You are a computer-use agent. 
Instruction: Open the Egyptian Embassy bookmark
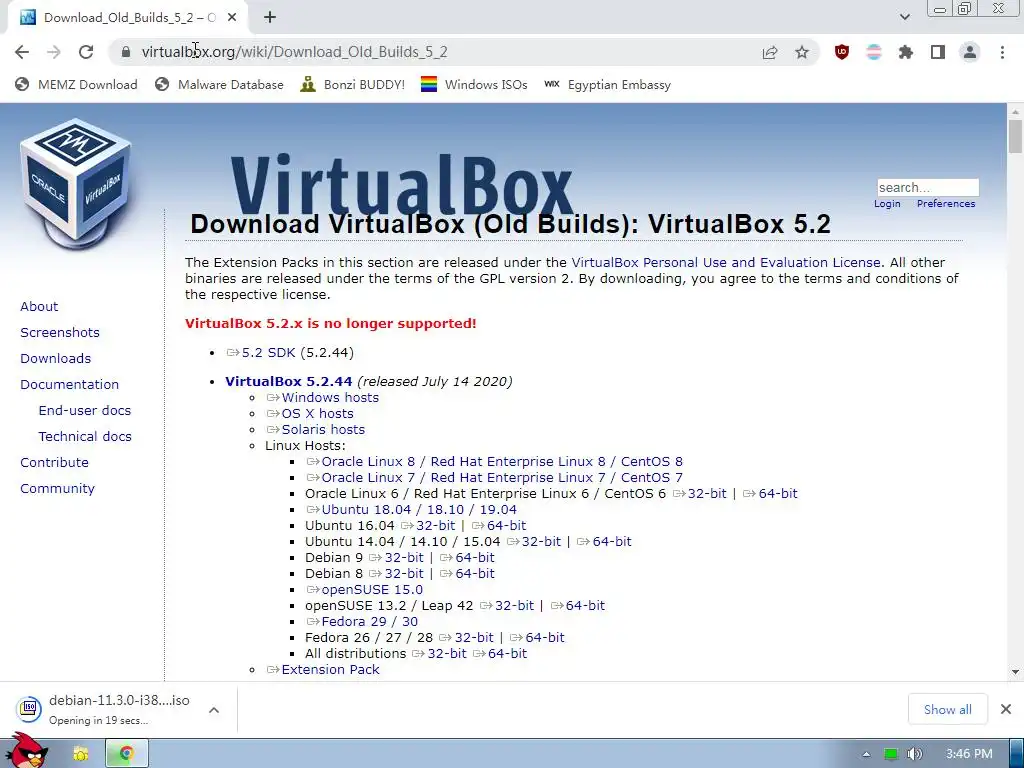(607, 85)
